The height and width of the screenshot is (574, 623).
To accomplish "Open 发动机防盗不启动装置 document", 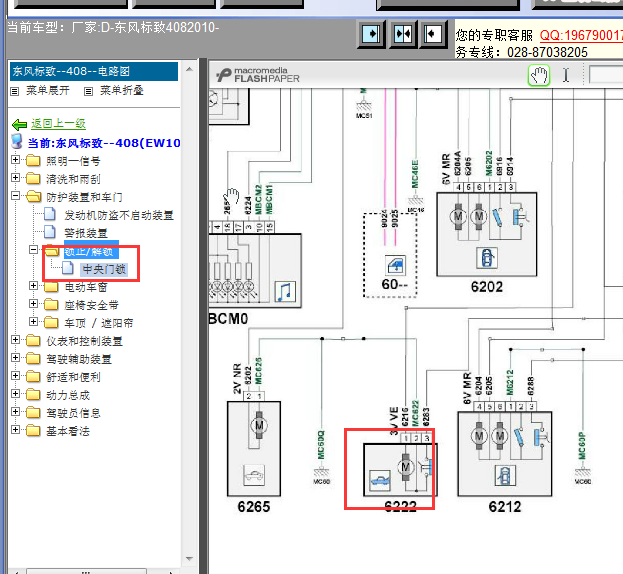I will point(119,215).
